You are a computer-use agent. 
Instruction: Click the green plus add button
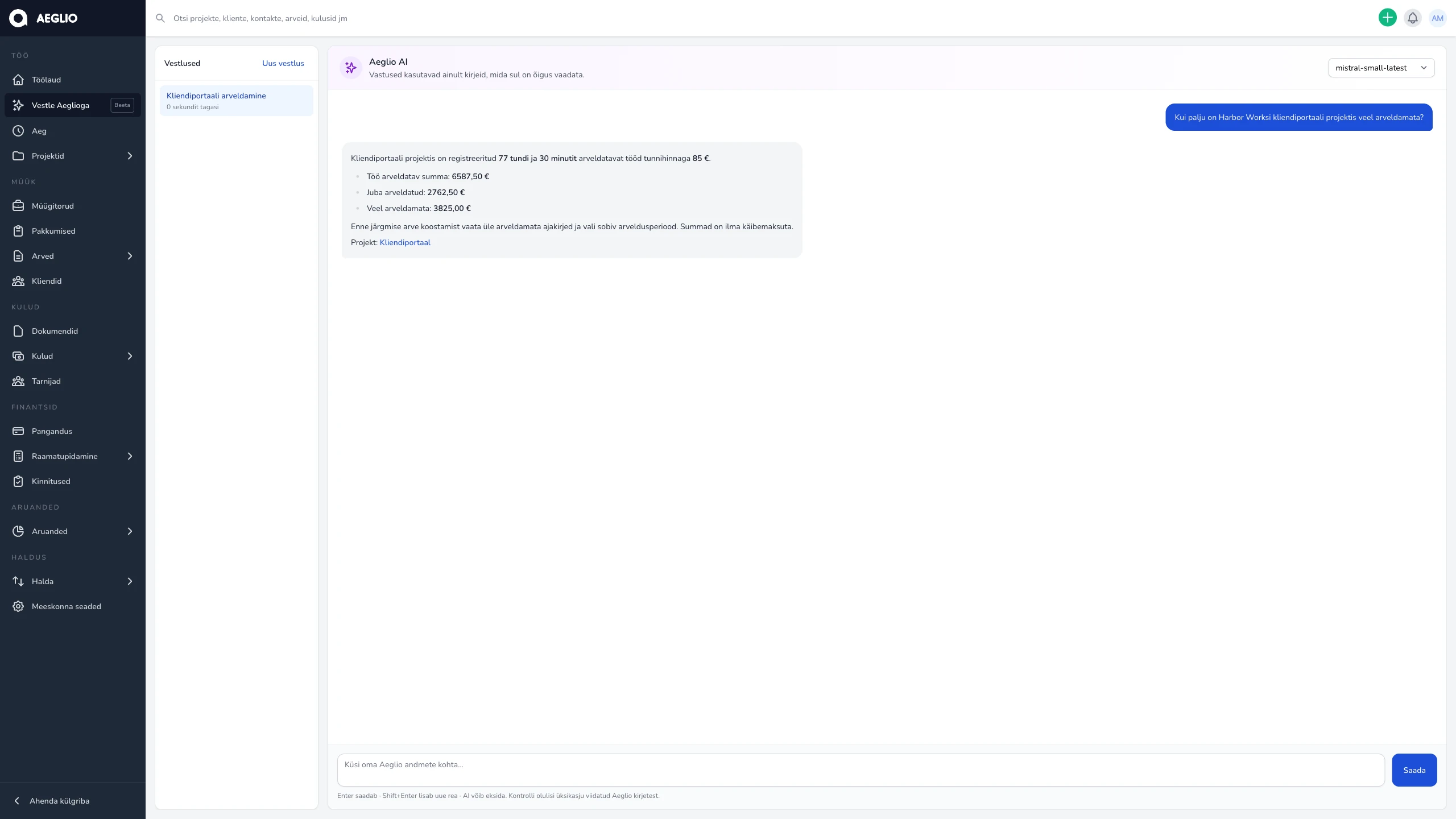[1387, 18]
